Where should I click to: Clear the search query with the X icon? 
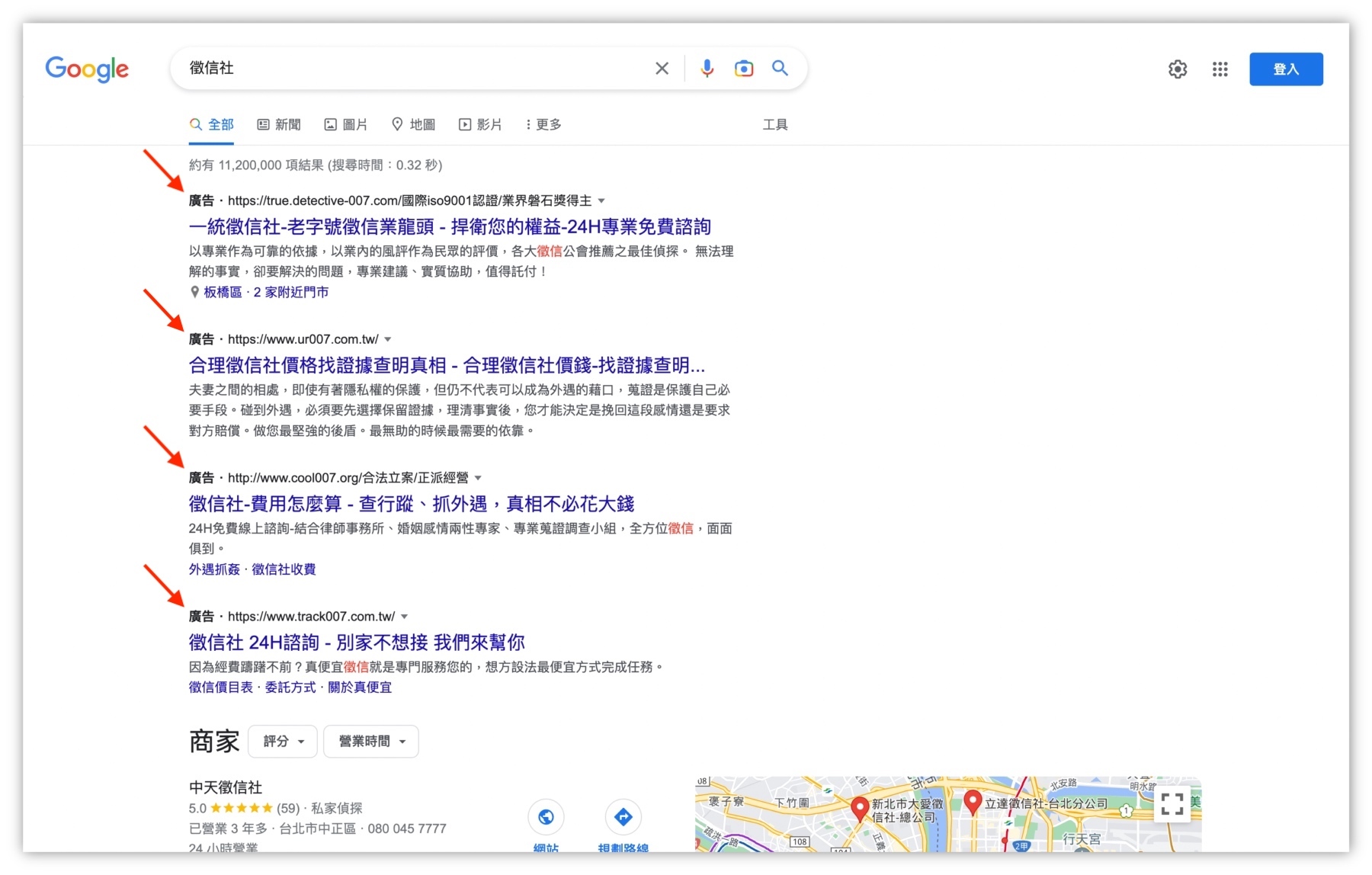coord(662,68)
